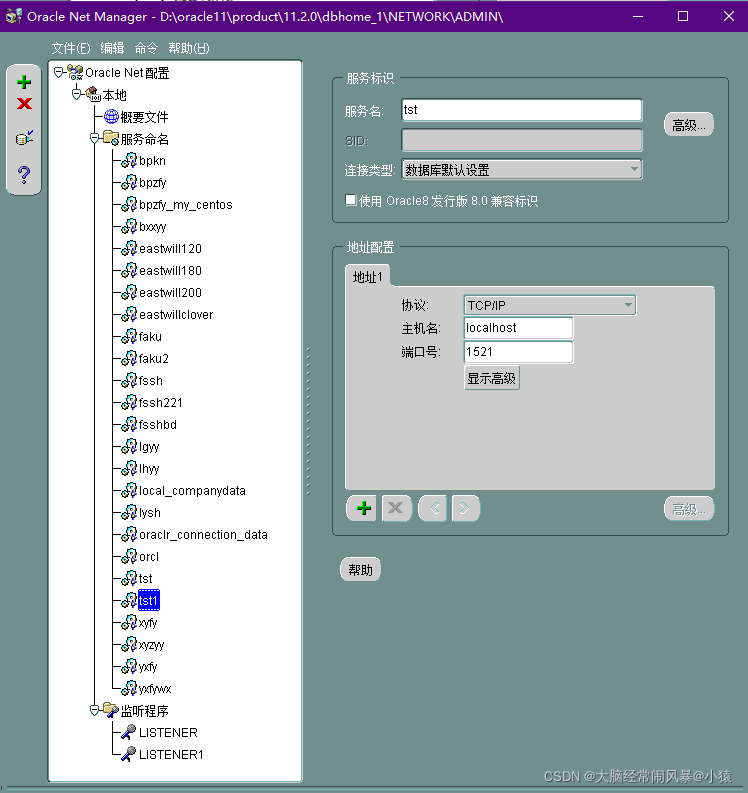Click the 监听程序 folder icon
This screenshot has height=793, width=748.
111,710
